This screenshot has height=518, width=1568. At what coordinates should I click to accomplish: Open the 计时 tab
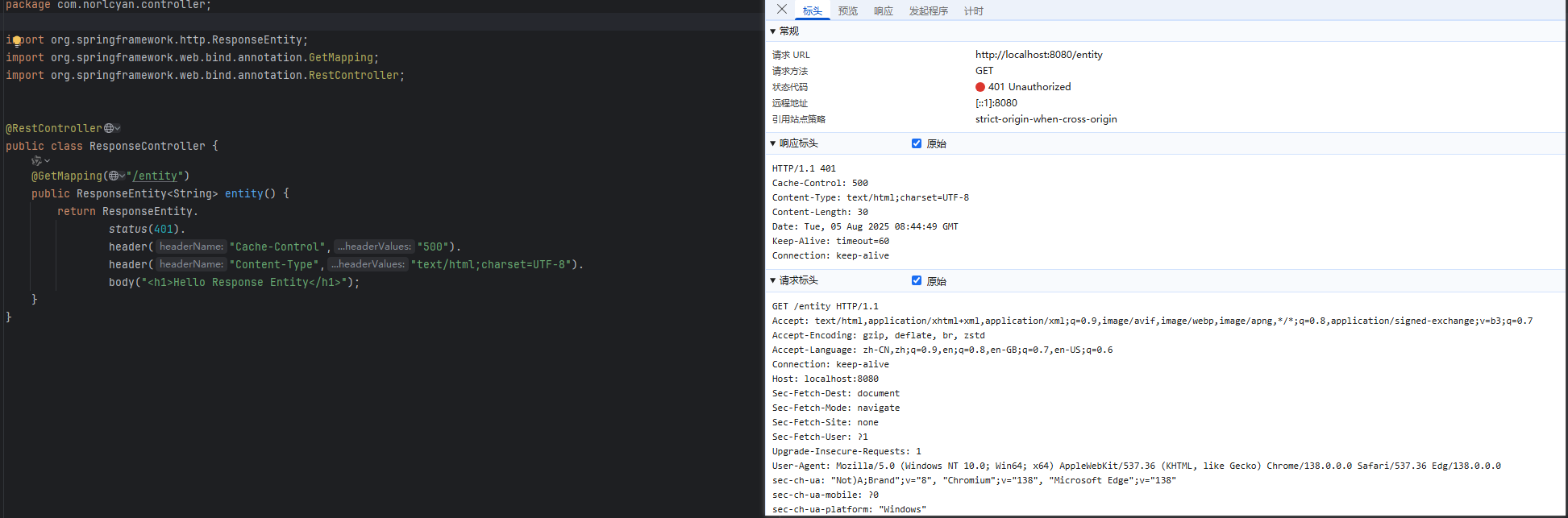pyautogui.click(x=974, y=11)
